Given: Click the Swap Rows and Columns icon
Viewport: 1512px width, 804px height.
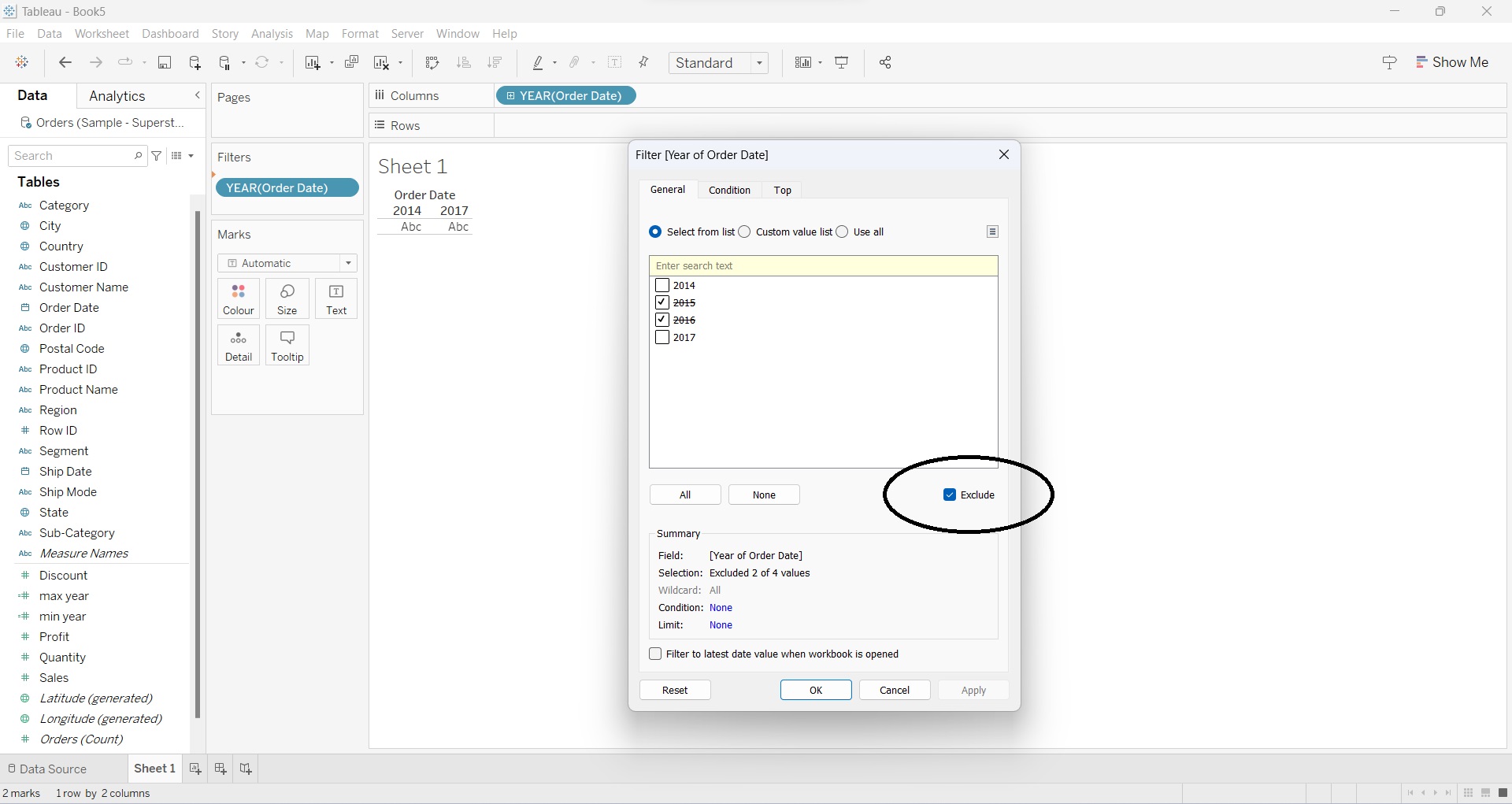Looking at the screenshot, I should tap(432, 63).
